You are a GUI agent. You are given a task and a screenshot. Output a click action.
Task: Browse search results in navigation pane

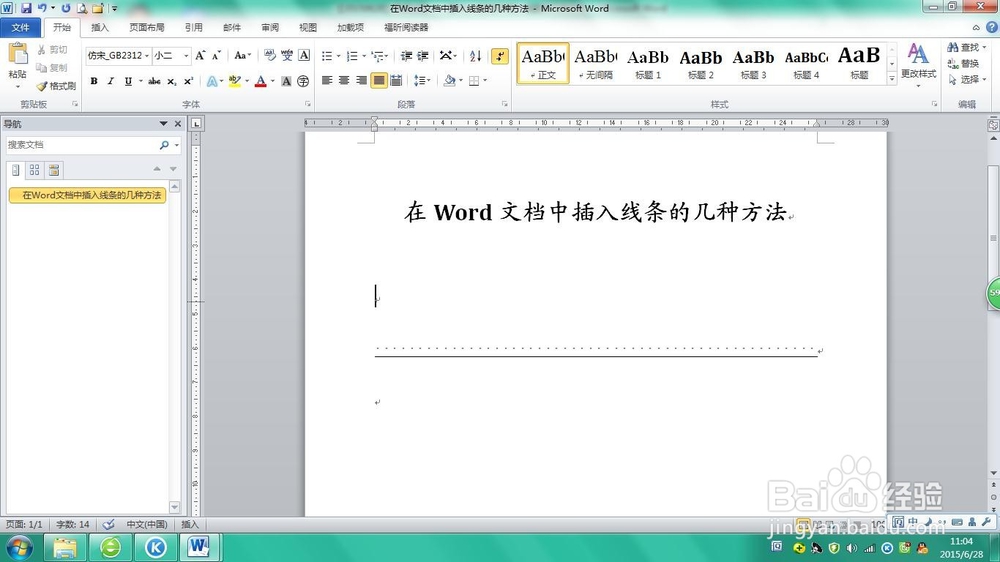(x=54, y=170)
